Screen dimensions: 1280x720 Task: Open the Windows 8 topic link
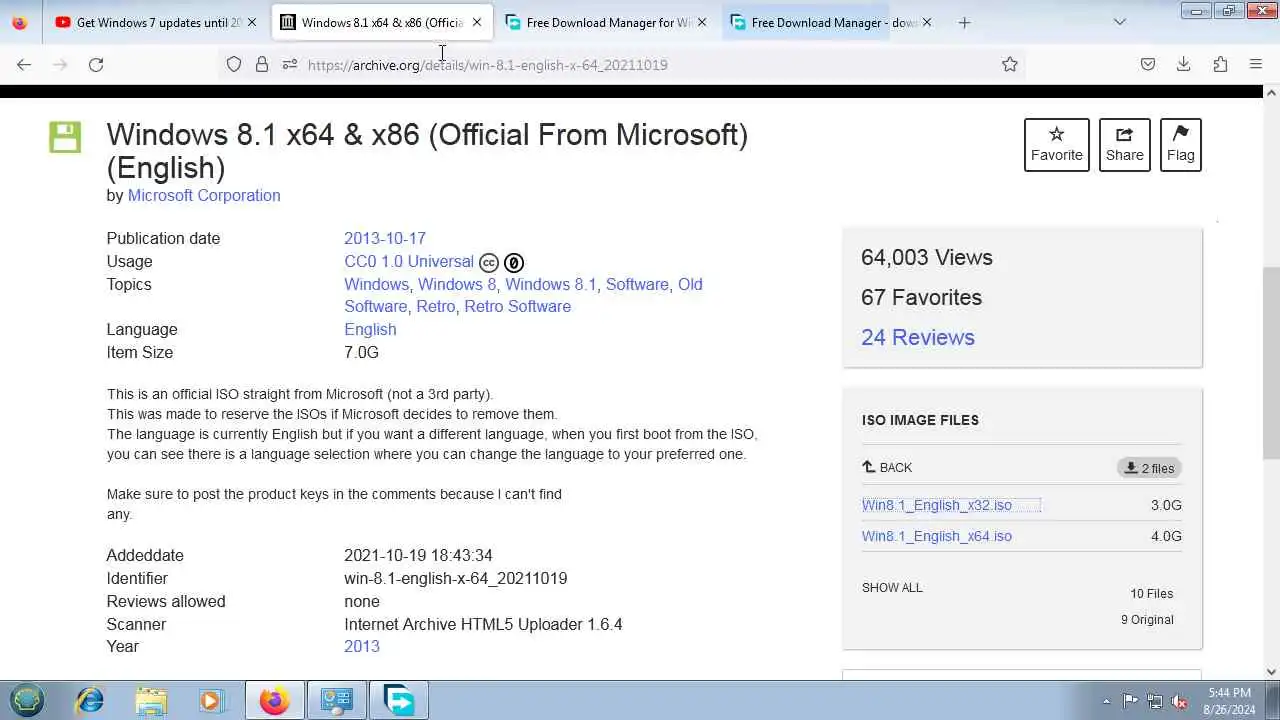coord(457,284)
